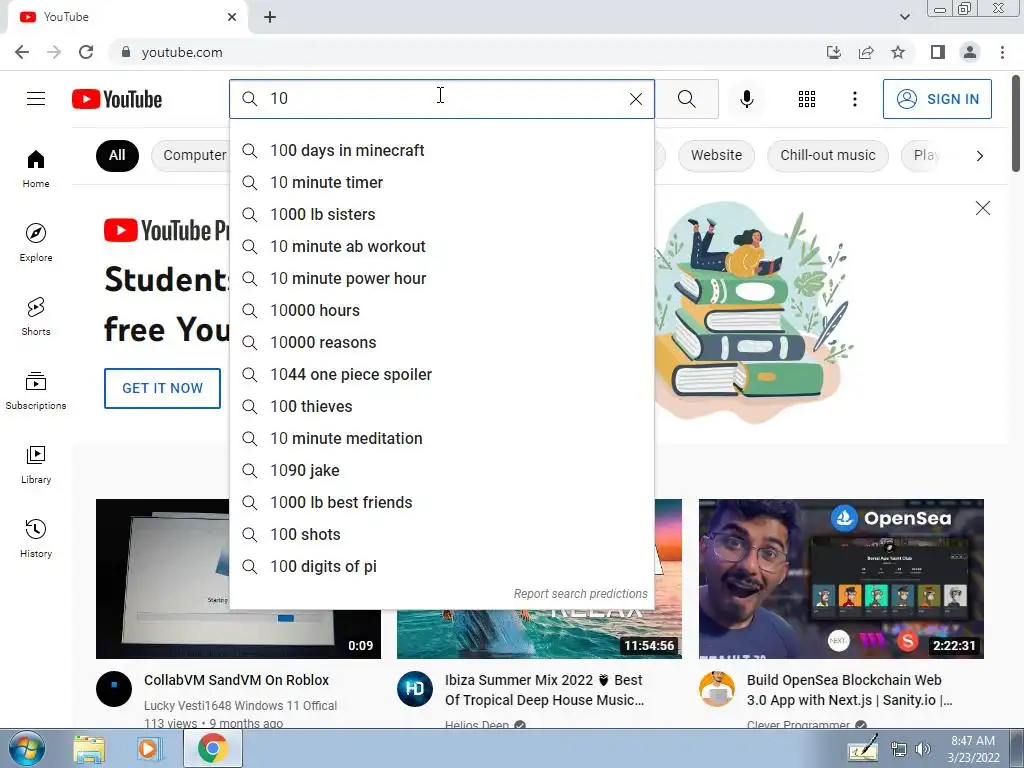This screenshot has height=768, width=1024.
Task: Open the OpenSea Blockchain video thumbnail
Action: (x=841, y=579)
